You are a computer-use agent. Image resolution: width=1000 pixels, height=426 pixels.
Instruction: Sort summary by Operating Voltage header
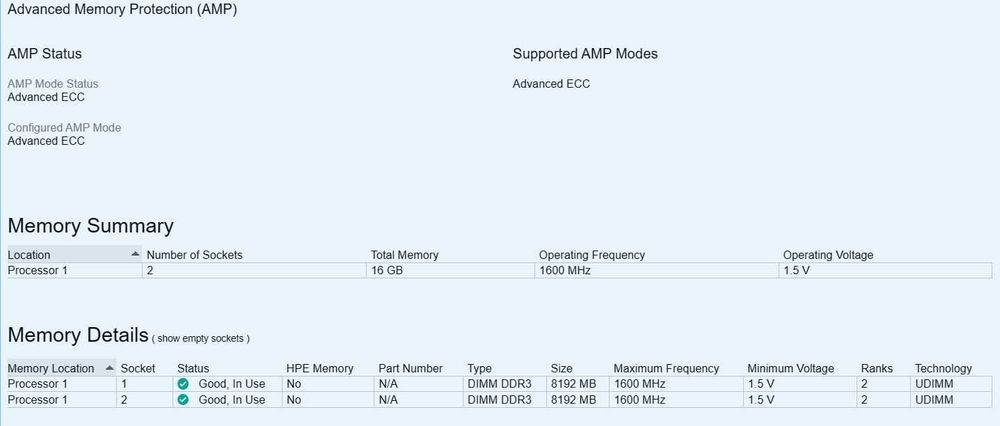pyautogui.click(x=827, y=255)
